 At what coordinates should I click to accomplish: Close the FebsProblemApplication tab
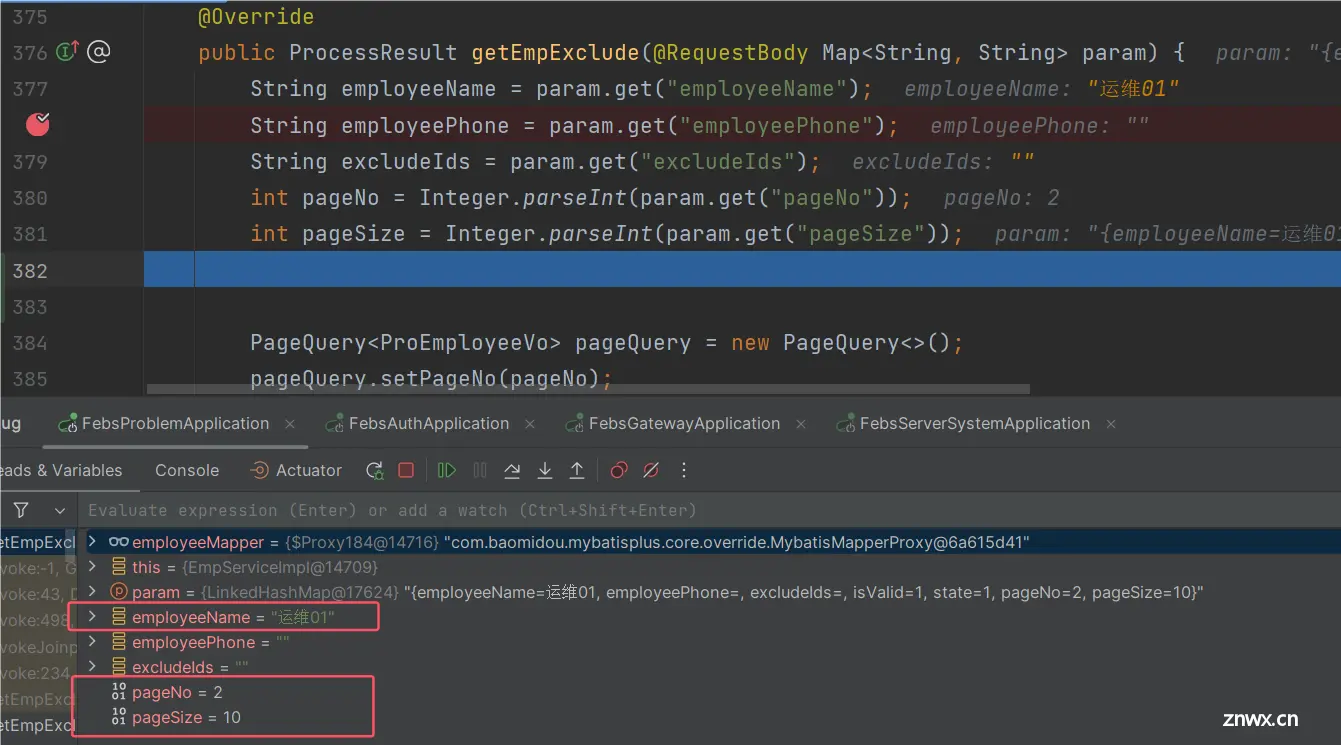point(290,424)
